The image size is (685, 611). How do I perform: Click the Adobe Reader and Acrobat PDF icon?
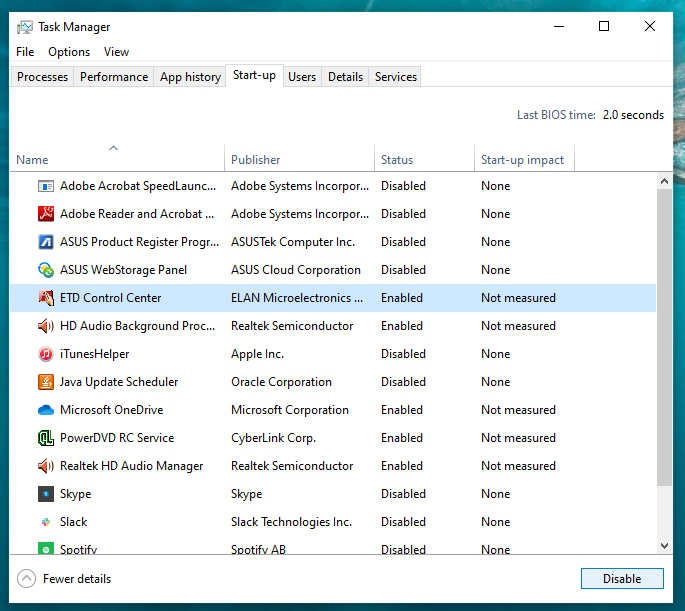46,214
